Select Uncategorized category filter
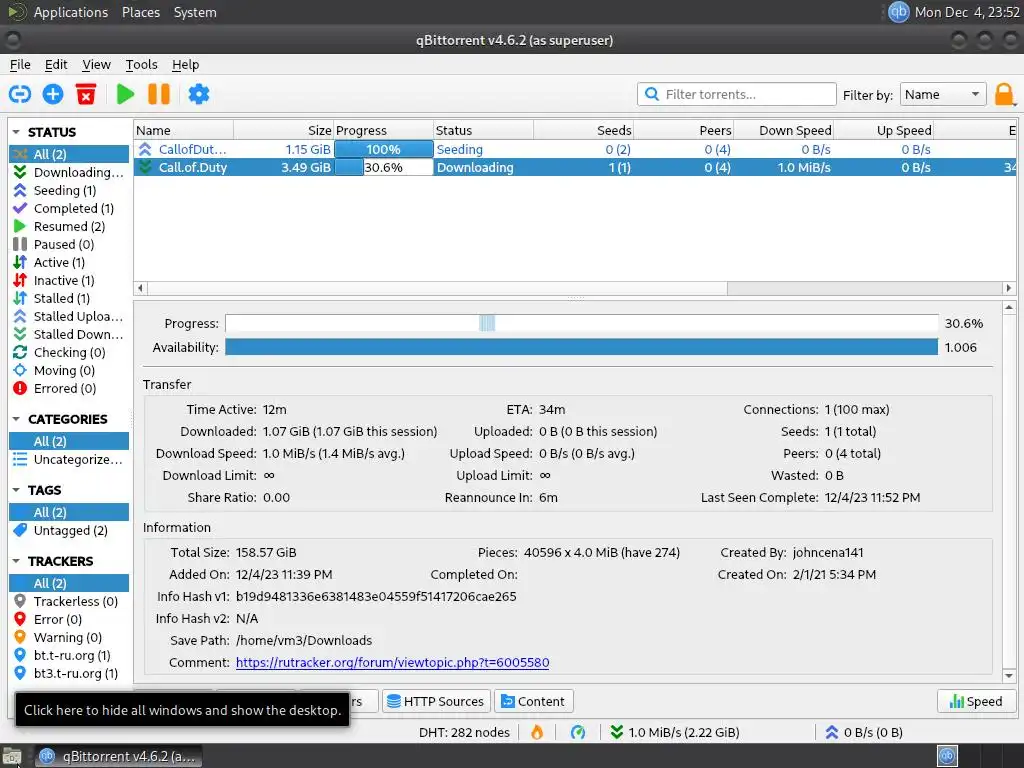Viewport: 1024px width, 768px height. click(69, 460)
